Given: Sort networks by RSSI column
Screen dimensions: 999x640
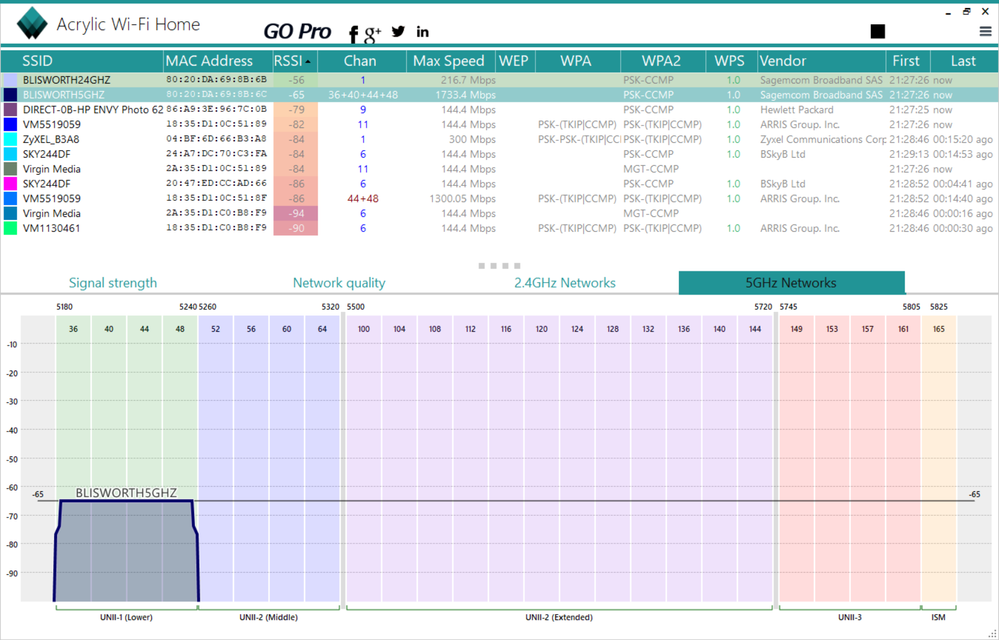Looking at the screenshot, I should pos(294,61).
